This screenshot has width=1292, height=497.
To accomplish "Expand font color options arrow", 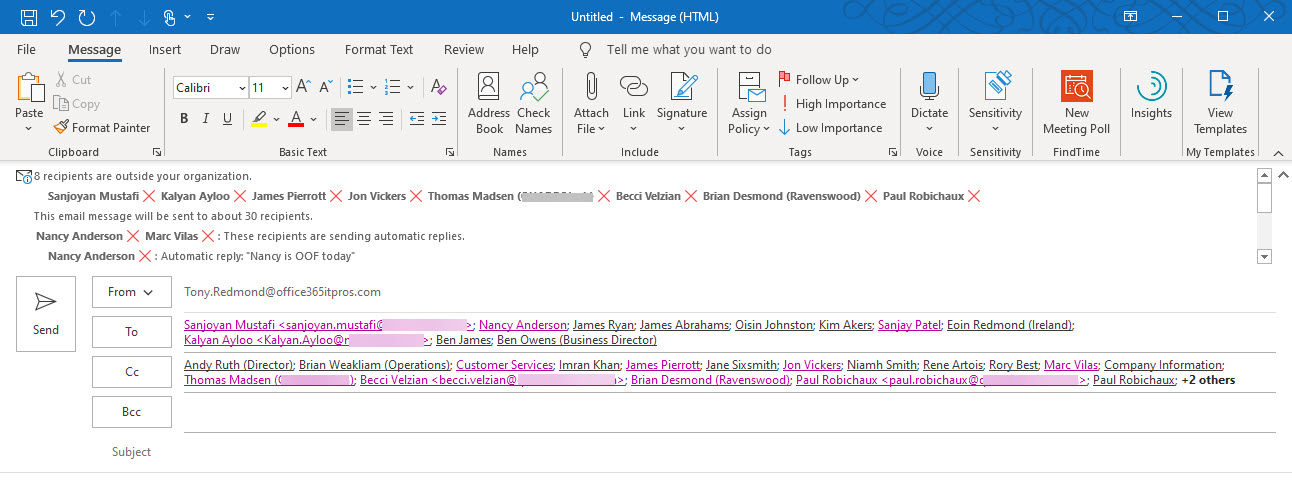I will [x=313, y=120].
